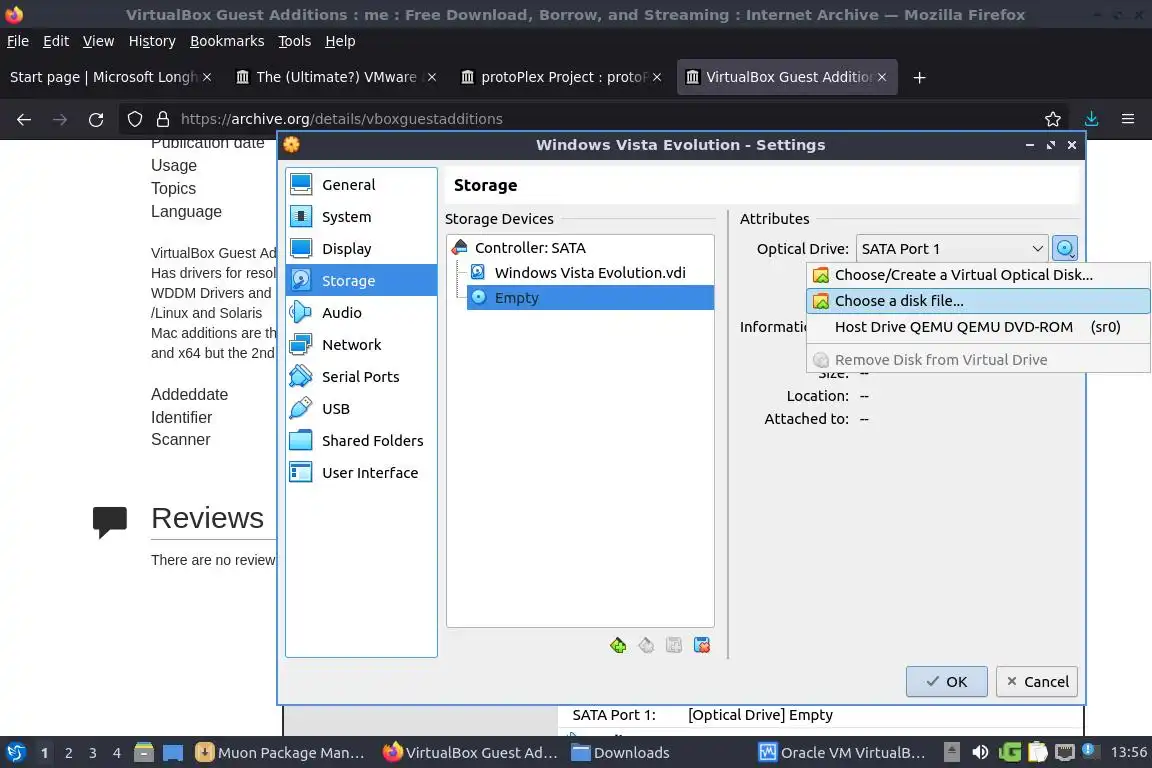Click the Cancel button in Settings dialog
The width and height of the screenshot is (1152, 768).
click(x=1037, y=681)
